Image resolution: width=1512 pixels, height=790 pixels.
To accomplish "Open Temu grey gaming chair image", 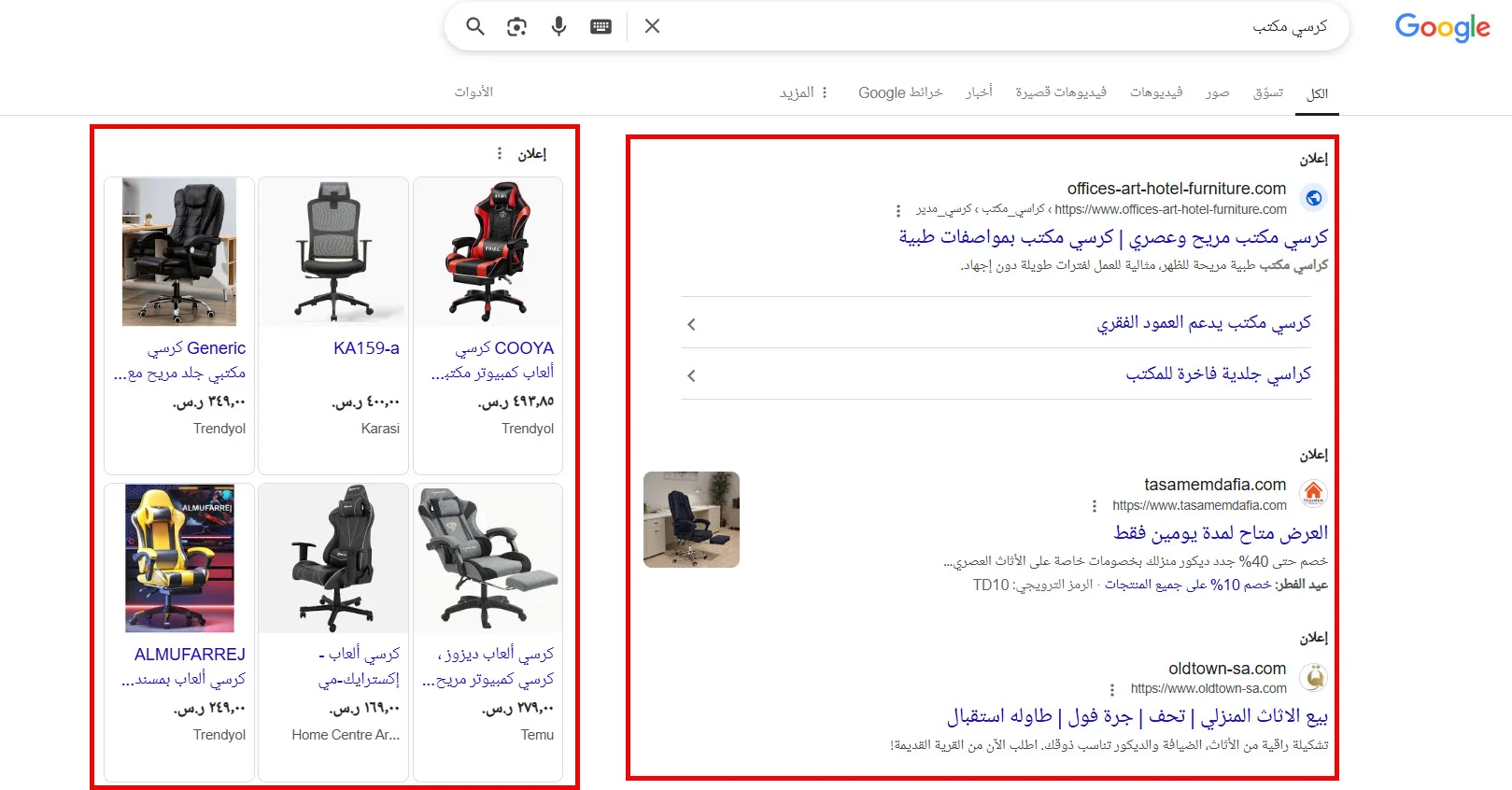I will [488, 558].
